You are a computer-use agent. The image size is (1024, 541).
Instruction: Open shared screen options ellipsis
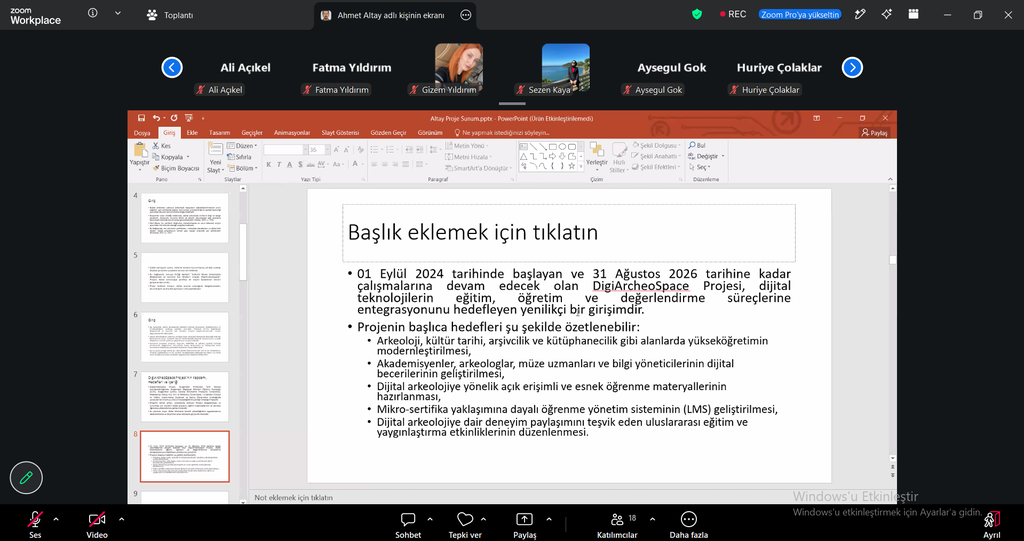(466, 15)
